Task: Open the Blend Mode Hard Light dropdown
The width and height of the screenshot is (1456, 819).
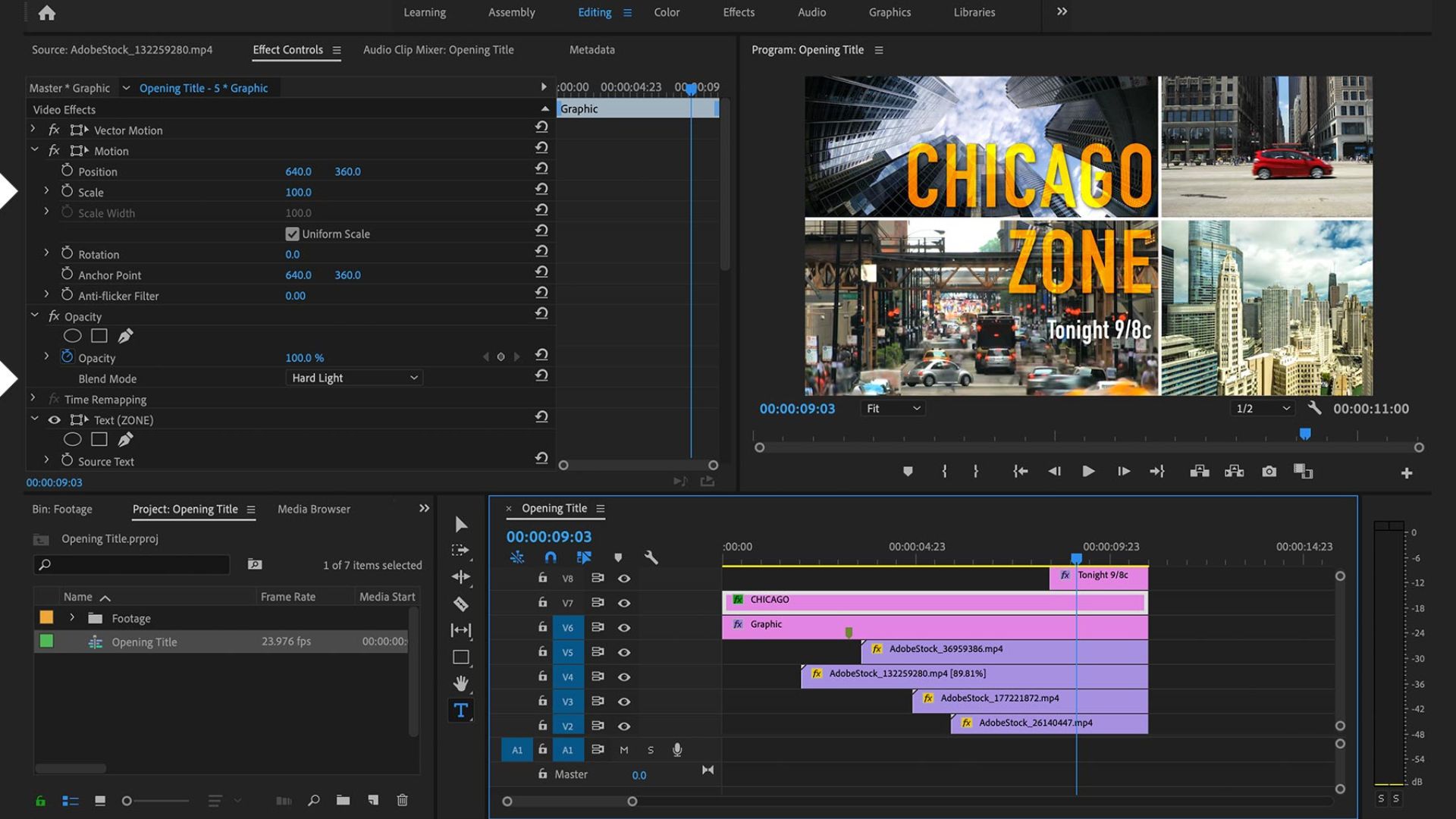Action: 354,378
